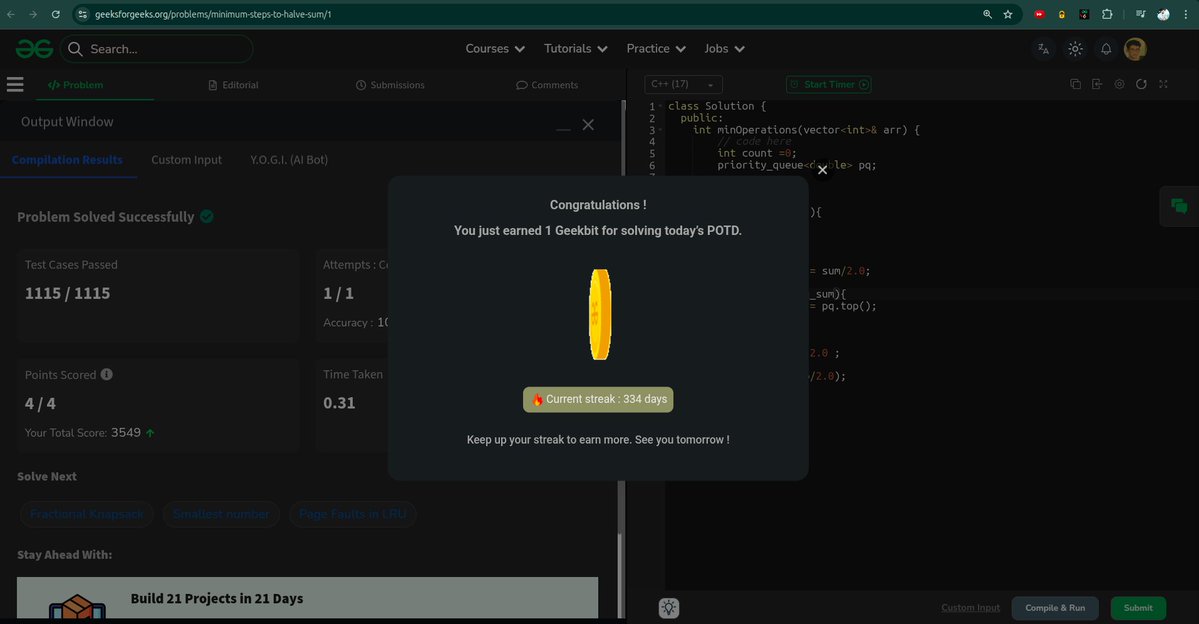Open the Build 21 Projects banner
Screen dimensions: 1199x624
[x=307, y=598]
